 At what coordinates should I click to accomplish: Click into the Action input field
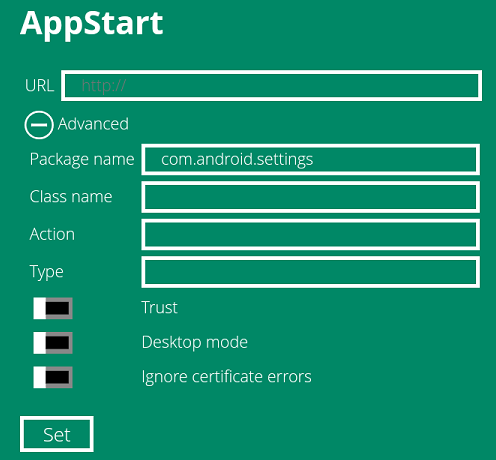point(311,234)
